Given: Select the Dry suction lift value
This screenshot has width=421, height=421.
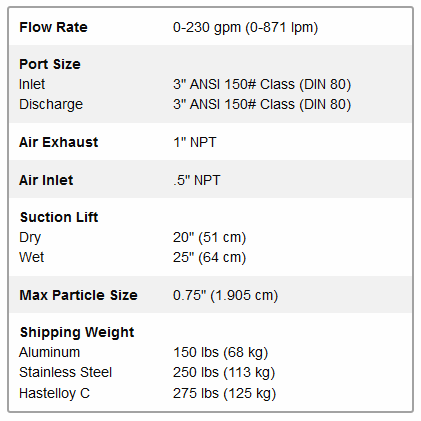Looking at the screenshot, I should [209, 238].
